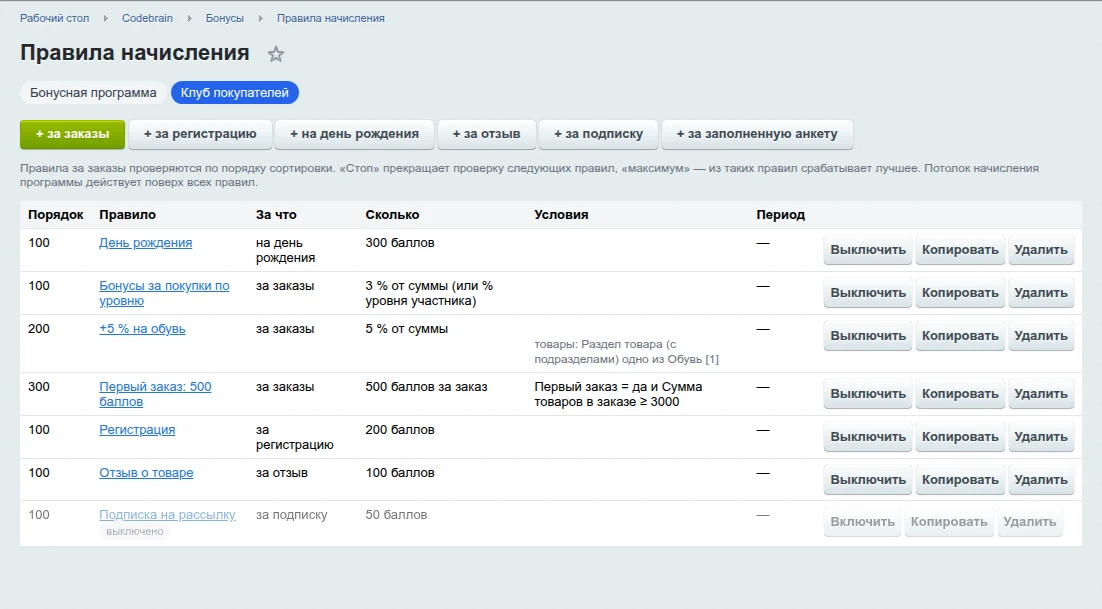Disable the Регистрация rule

tap(868, 437)
